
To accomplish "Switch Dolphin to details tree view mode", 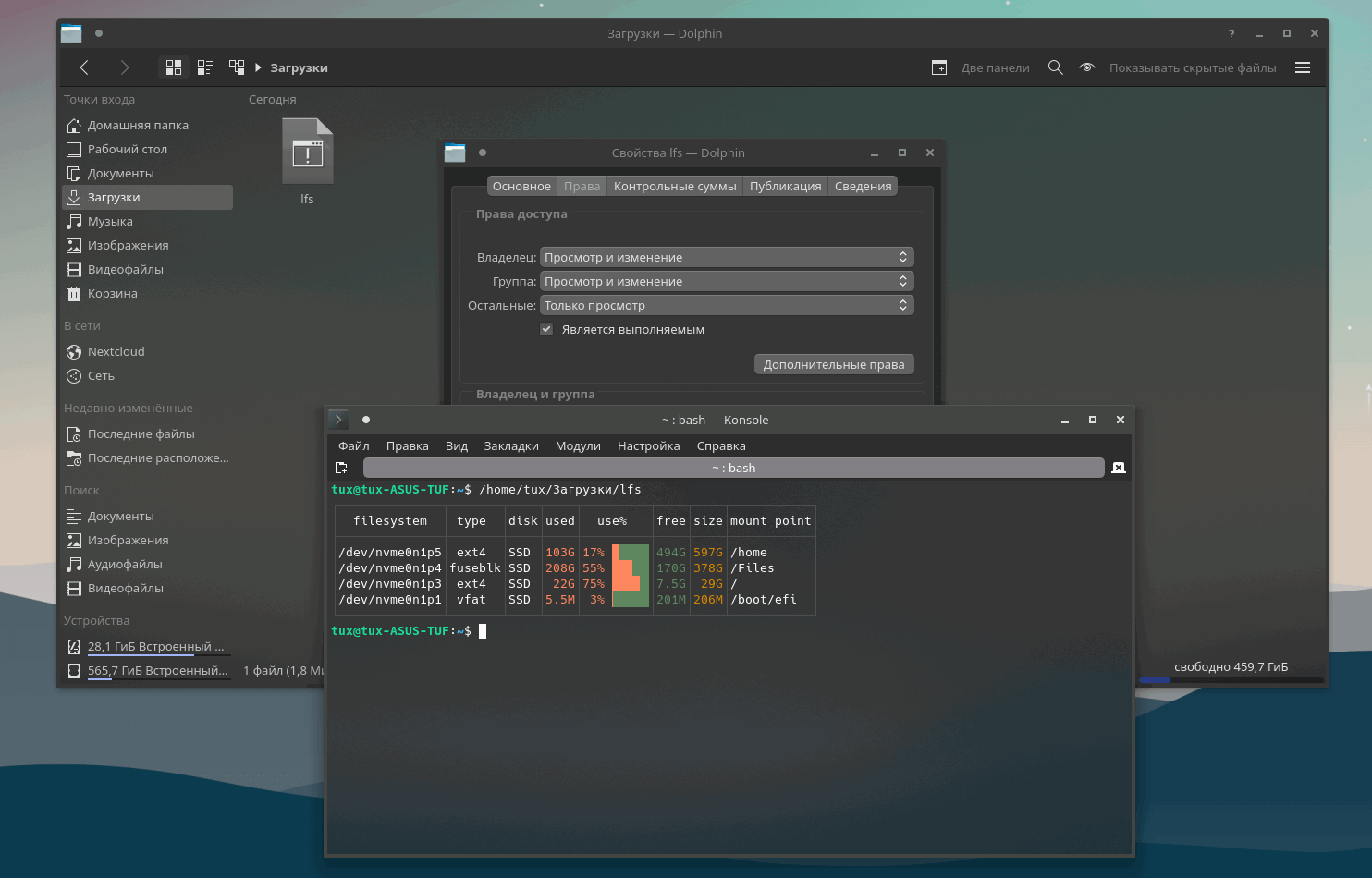I will click(237, 67).
